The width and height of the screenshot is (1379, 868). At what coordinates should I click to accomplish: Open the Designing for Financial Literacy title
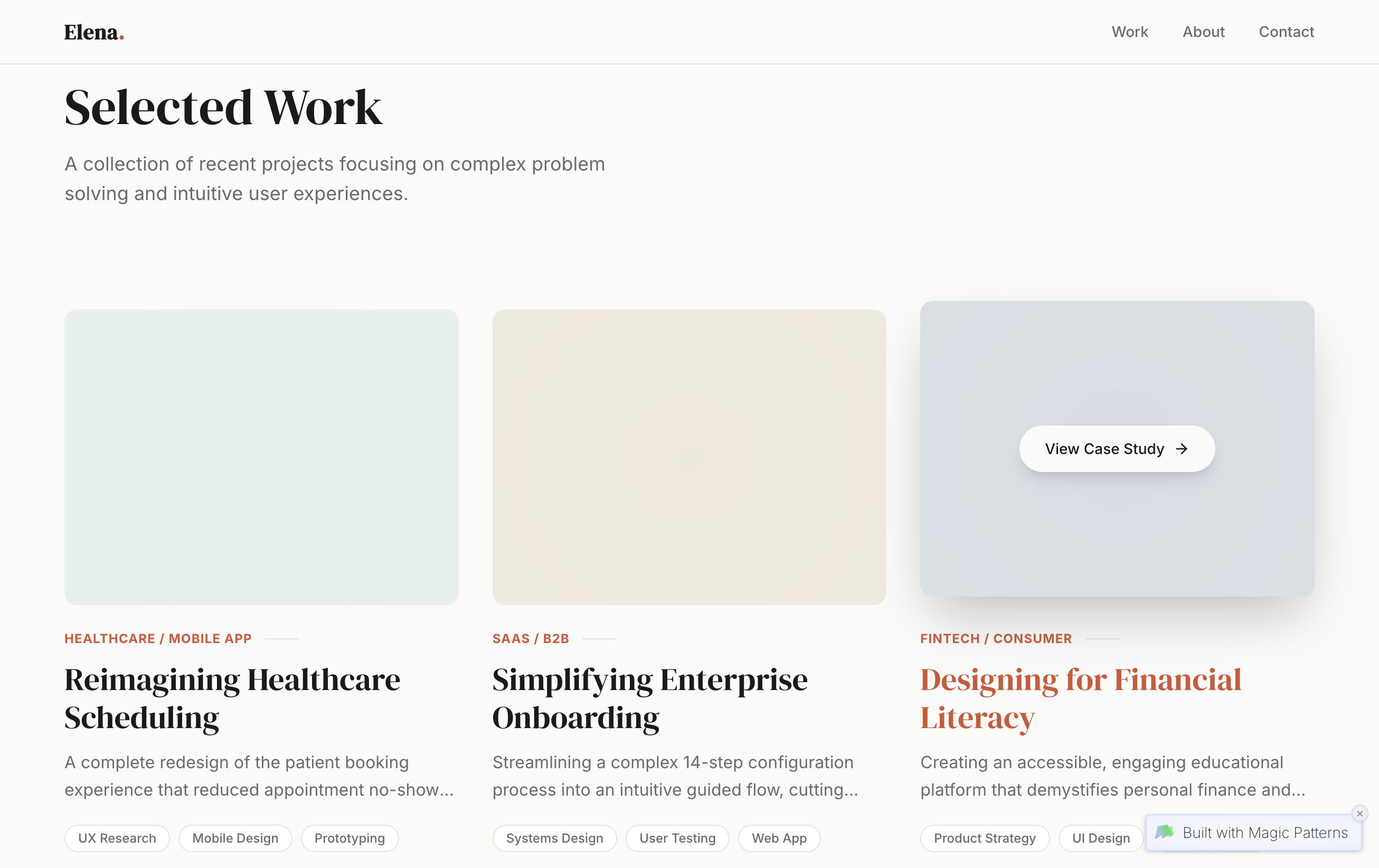(1080, 698)
